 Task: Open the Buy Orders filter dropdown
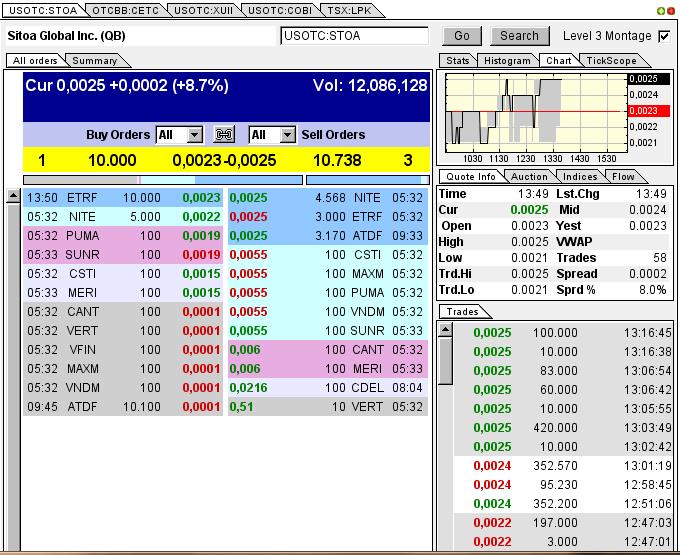pyautogui.click(x=194, y=135)
